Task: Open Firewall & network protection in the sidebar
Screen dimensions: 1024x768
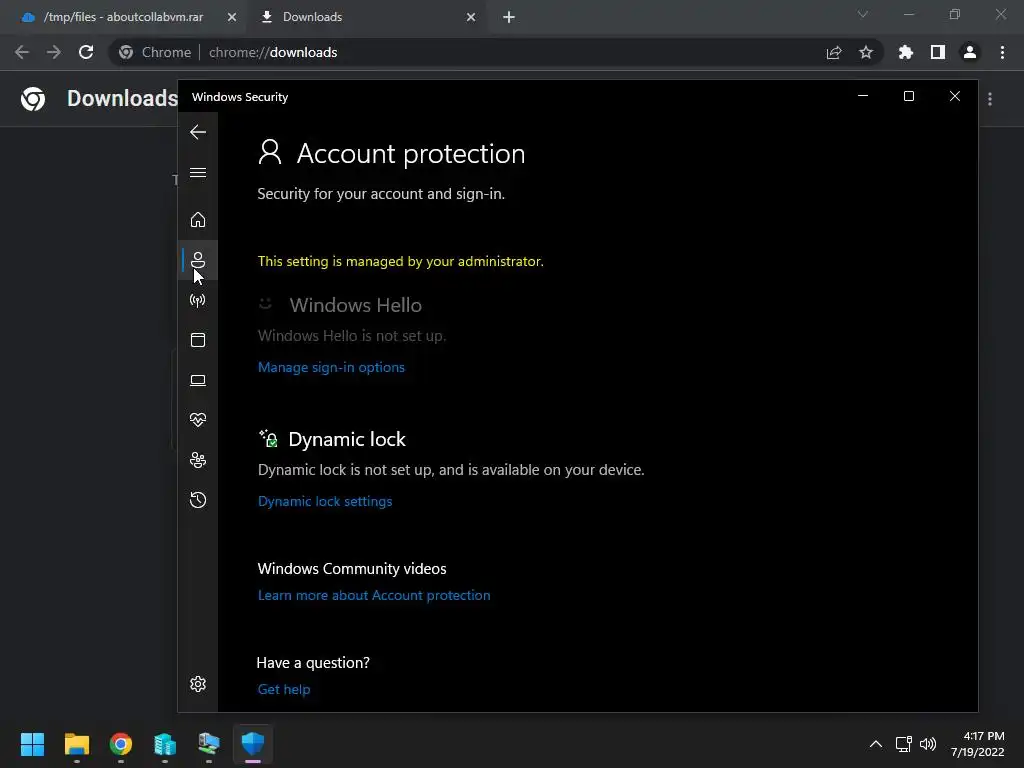Action: (x=198, y=300)
